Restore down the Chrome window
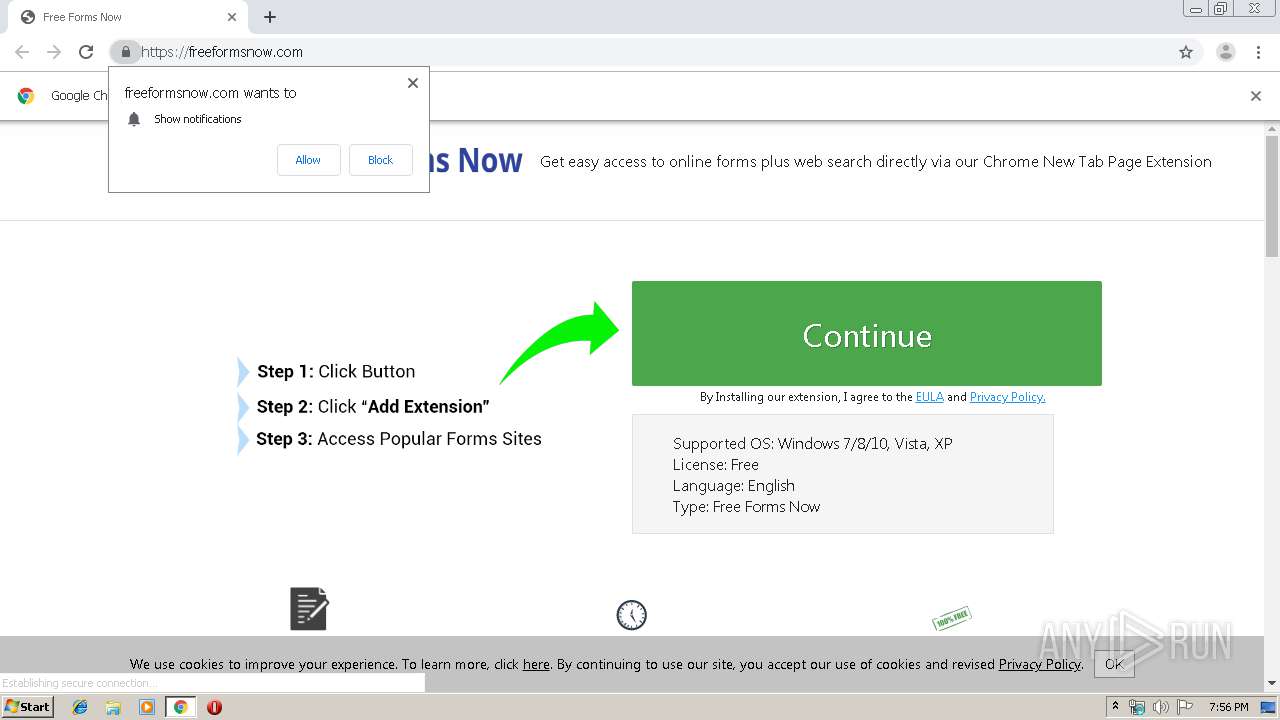 tap(1222, 8)
